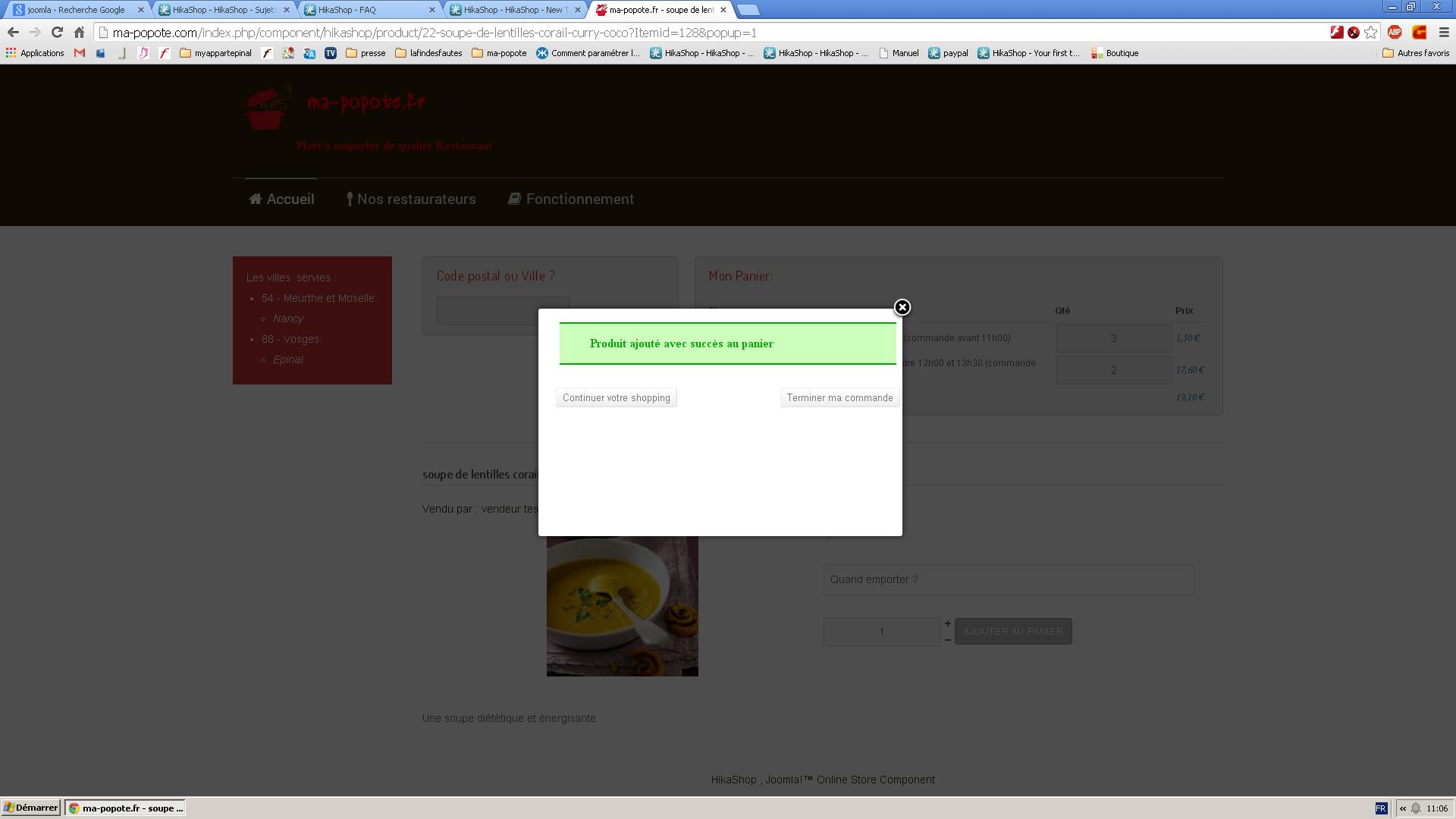
Task: Switch to the joomla - Recherche Google tab
Action: tap(76, 10)
